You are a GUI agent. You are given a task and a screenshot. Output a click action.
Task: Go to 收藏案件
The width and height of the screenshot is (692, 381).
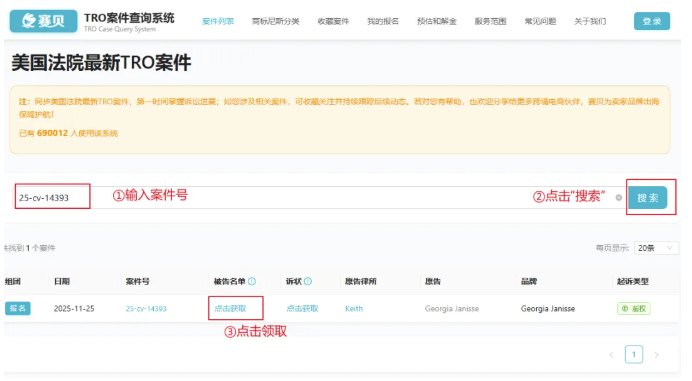pyautogui.click(x=333, y=21)
